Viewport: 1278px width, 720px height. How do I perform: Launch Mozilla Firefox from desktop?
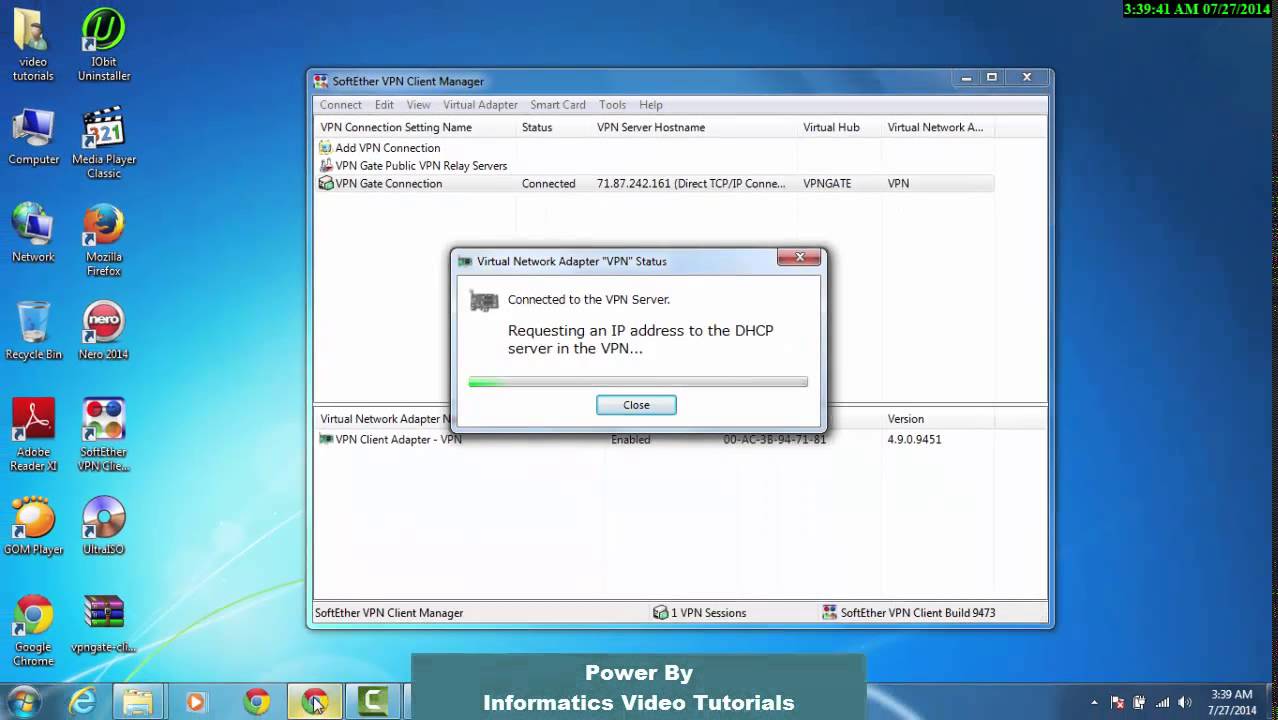click(104, 240)
